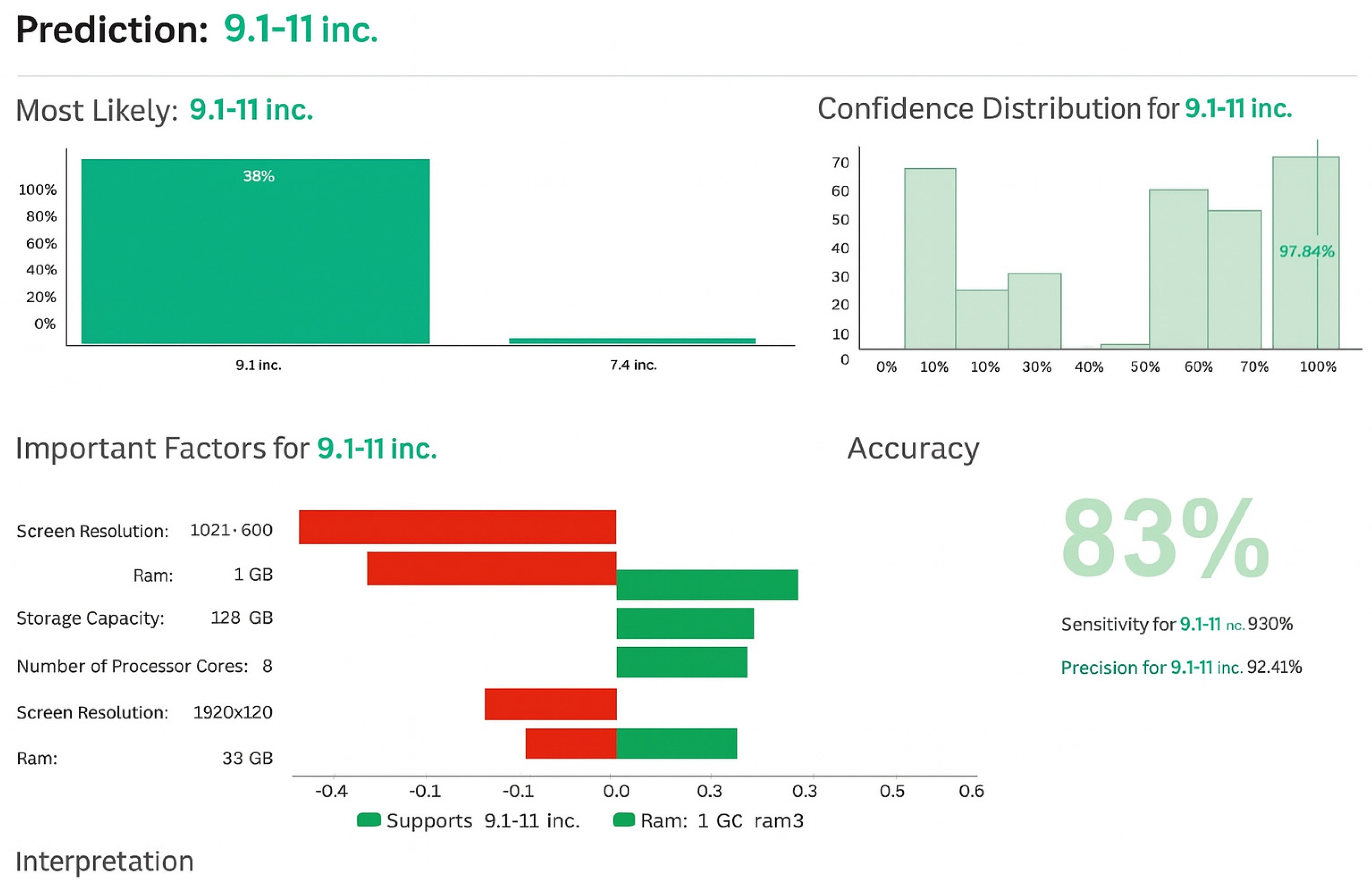Click the 'Ram: 1 GC ram3' legend swatch

pos(624,819)
